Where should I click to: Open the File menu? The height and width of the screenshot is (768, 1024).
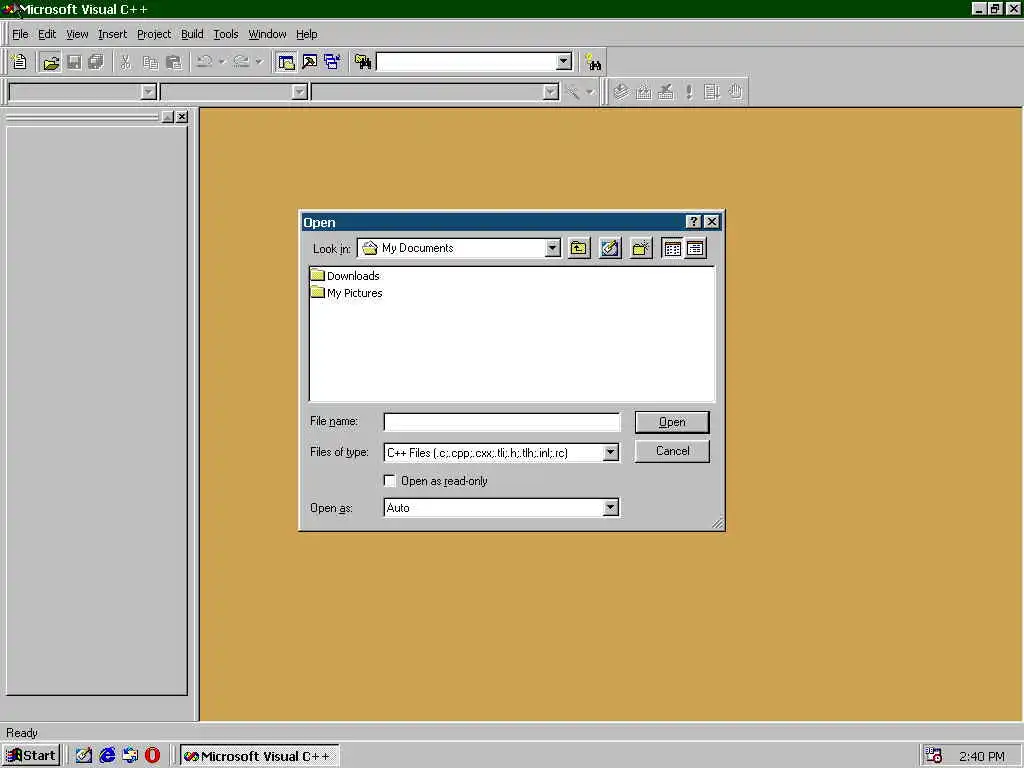click(20, 34)
